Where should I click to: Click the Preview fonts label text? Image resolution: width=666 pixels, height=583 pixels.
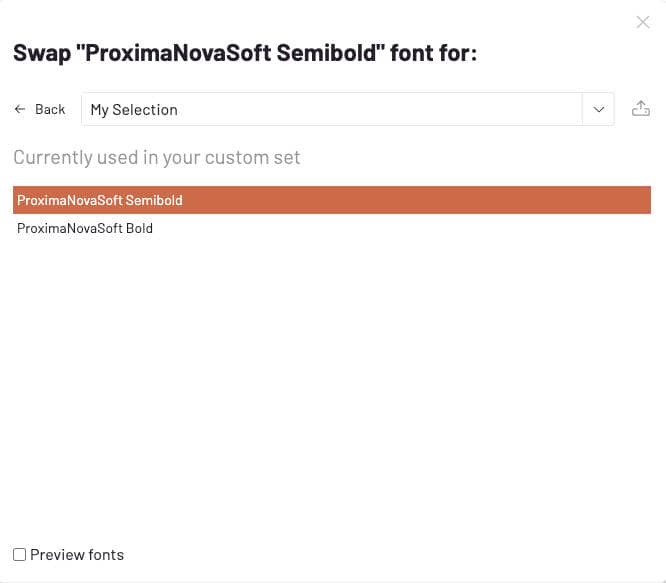click(x=77, y=554)
